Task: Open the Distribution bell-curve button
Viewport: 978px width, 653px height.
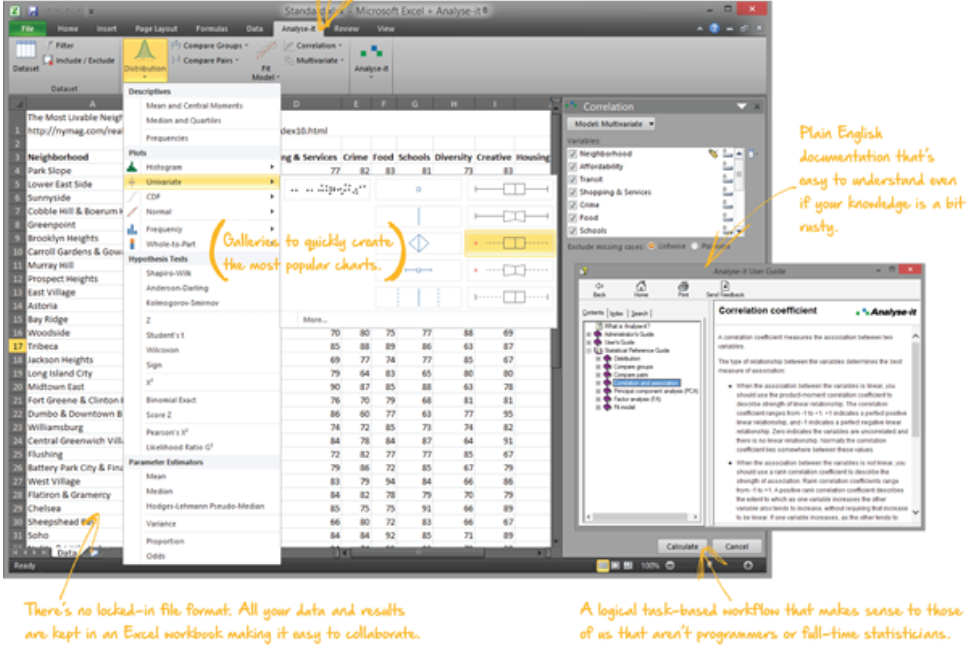Action: pyautogui.click(x=145, y=57)
